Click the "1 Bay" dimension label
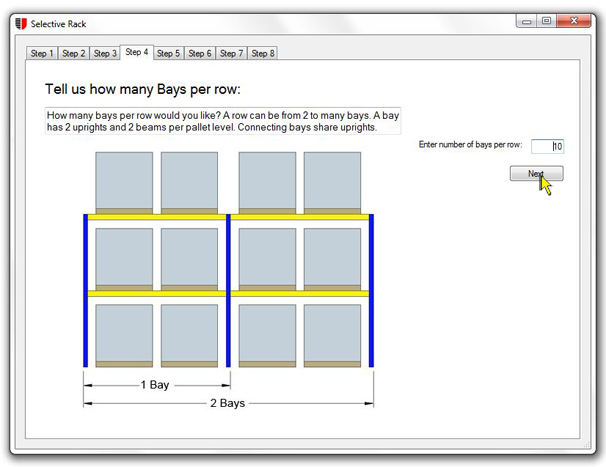 pyautogui.click(x=155, y=385)
